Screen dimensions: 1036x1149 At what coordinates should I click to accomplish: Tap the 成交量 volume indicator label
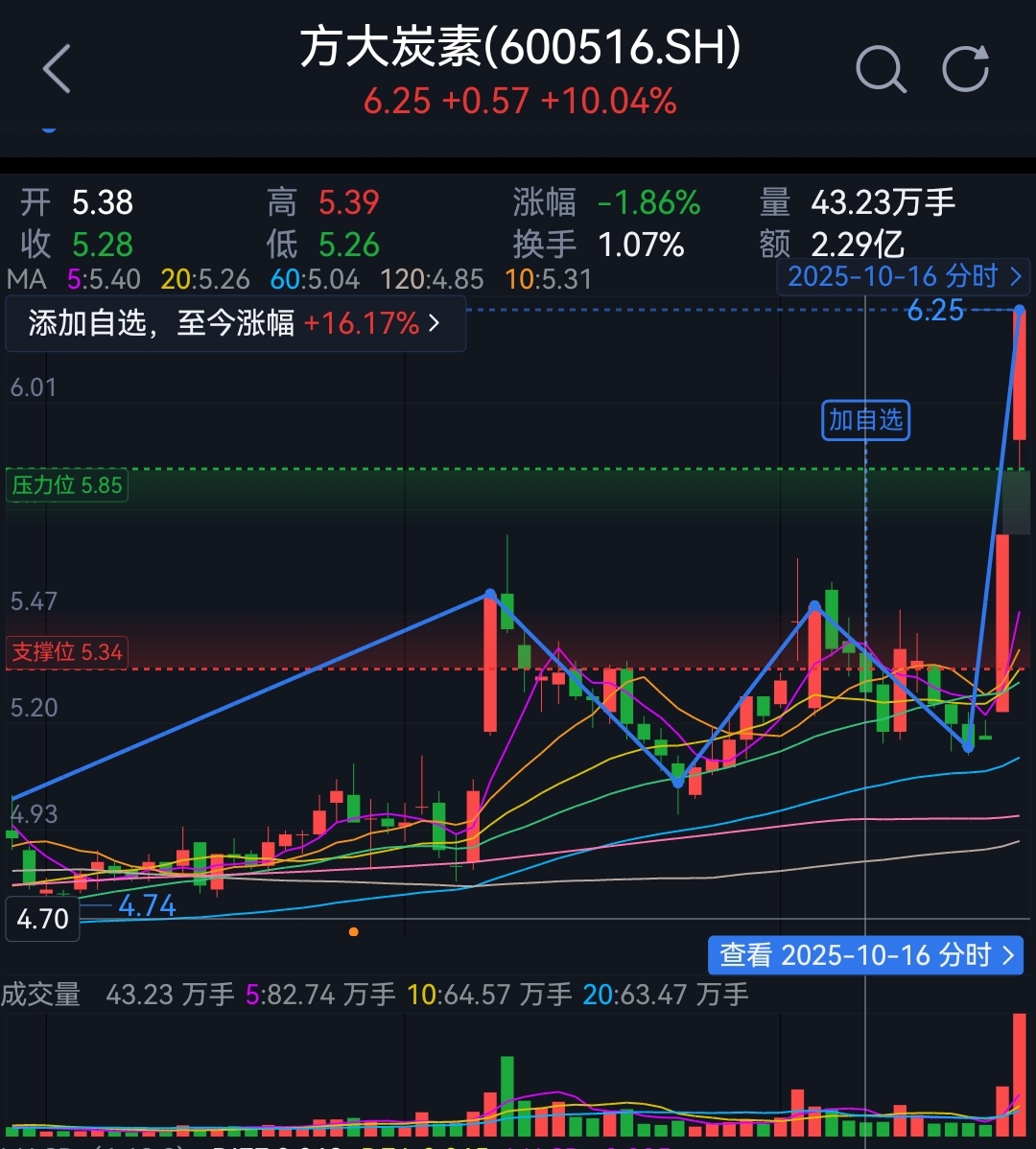point(40,995)
